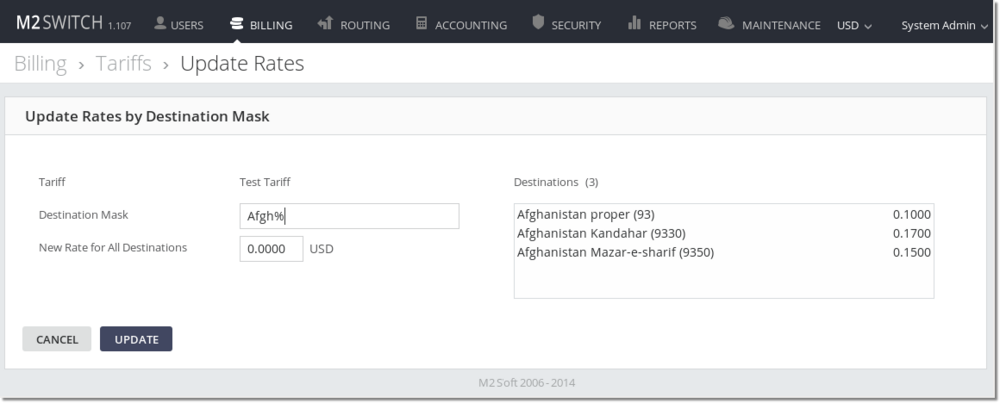The width and height of the screenshot is (1000, 403).
Task: Click the Accounting calculator icon
Action: point(421,23)
